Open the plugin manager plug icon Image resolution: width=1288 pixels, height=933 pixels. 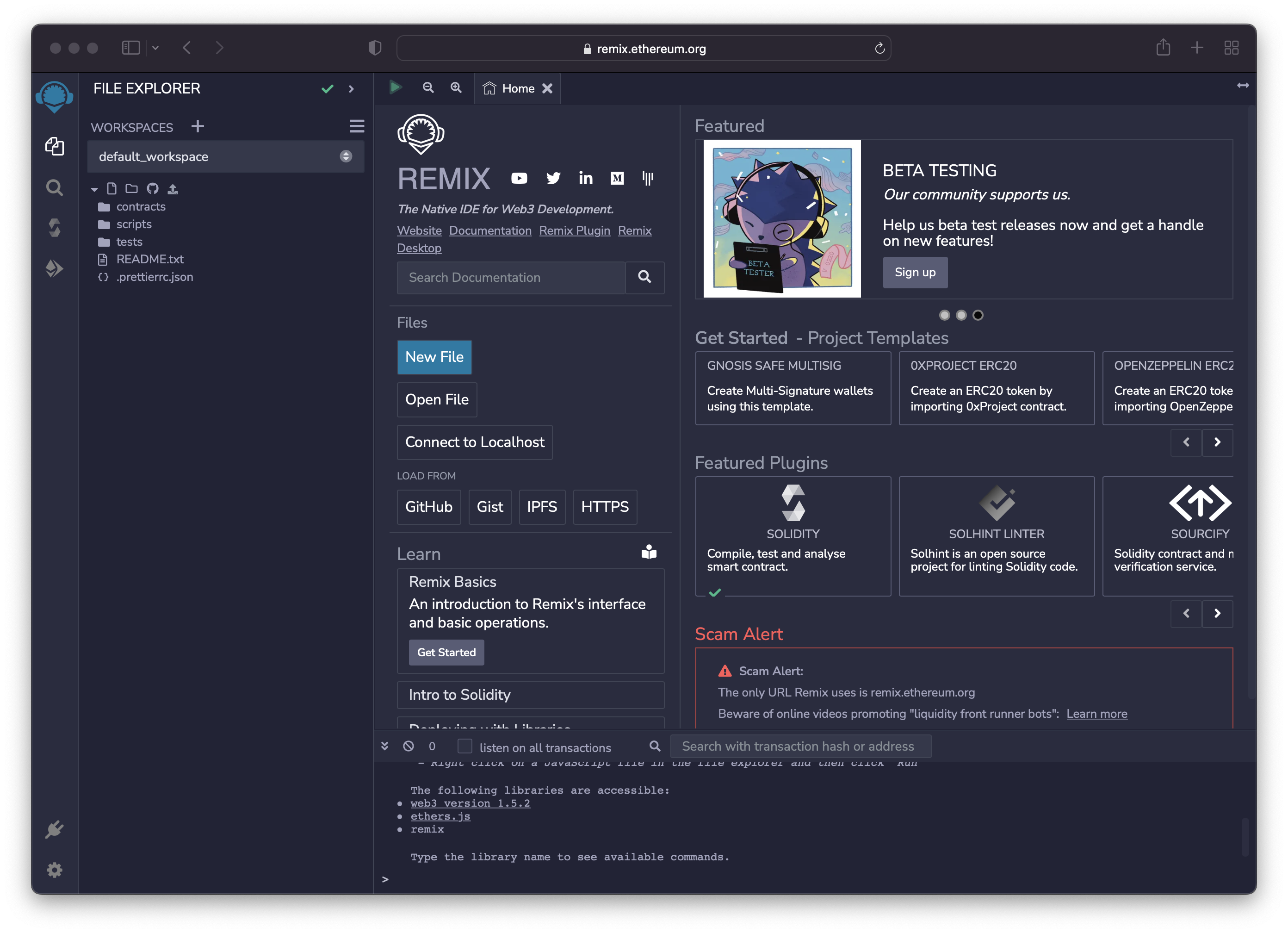tap(55, 828)
